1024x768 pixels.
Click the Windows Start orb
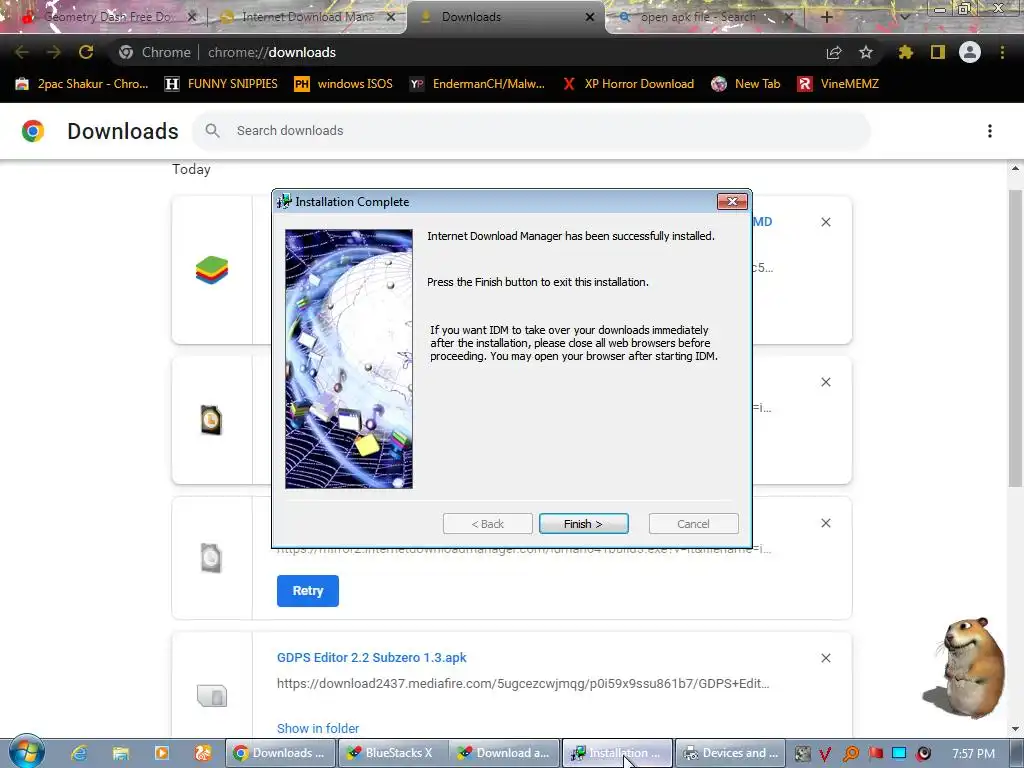pos(26,752)
